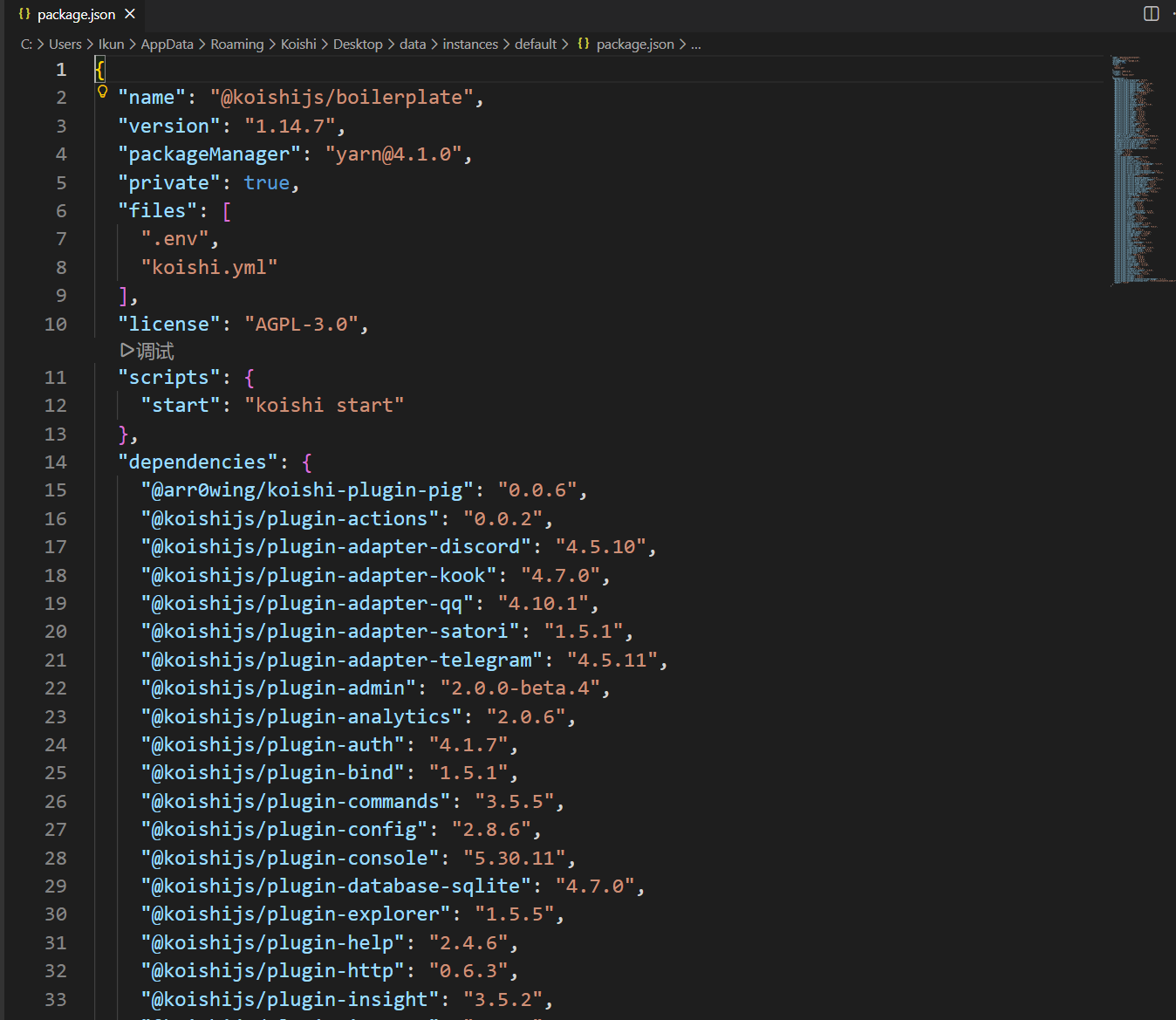Click line number 11 in the gutter
This screenshot has height=1020, width=1176.
56,378
